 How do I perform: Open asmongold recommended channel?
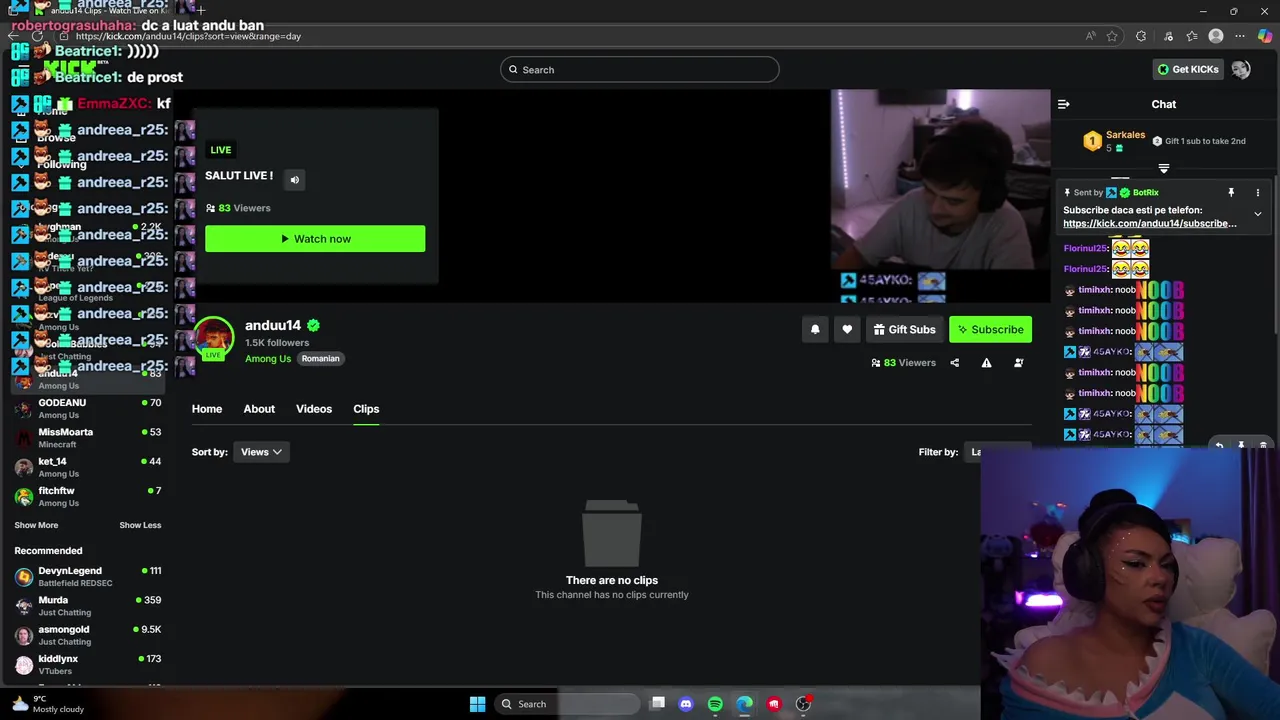click(88, 635)
